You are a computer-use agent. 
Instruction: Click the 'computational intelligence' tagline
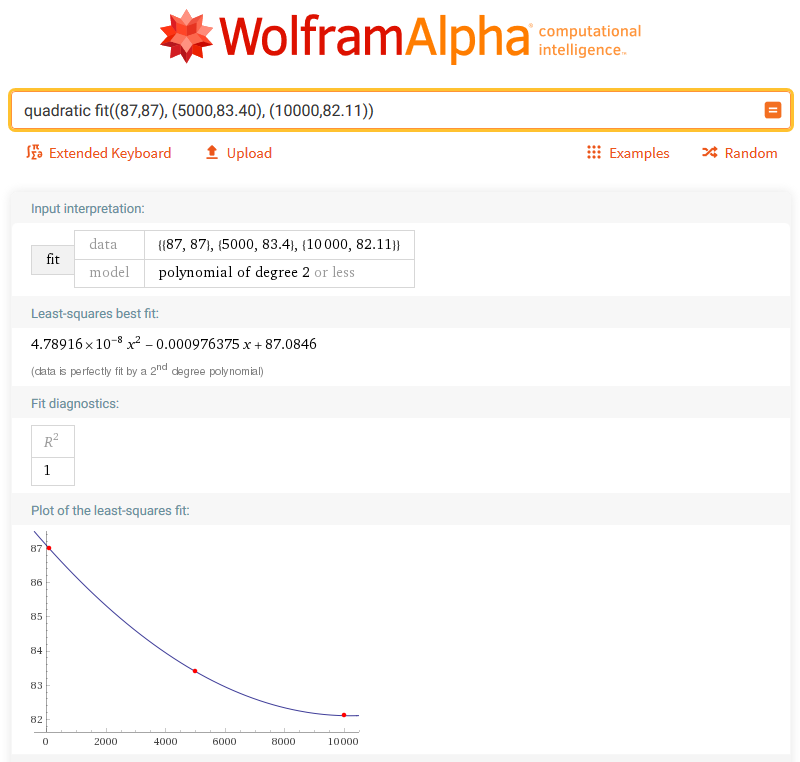click(589, 40)
